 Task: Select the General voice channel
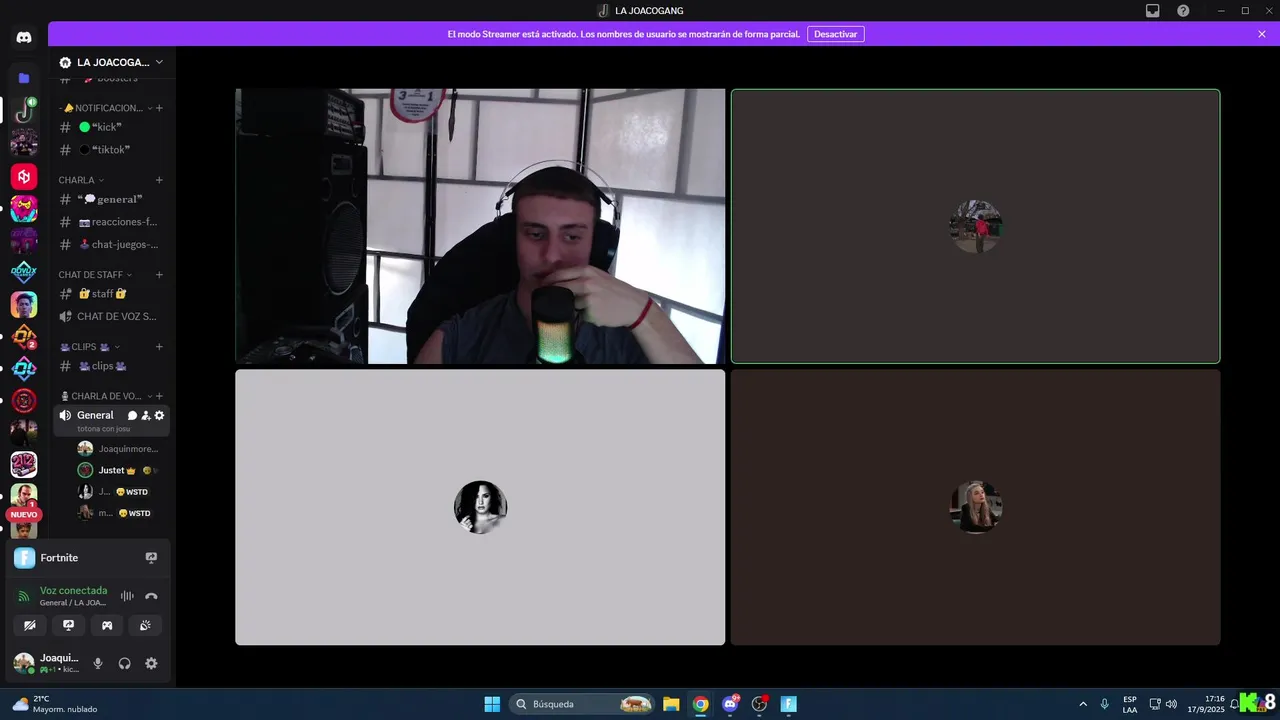(x=95, y=415)
